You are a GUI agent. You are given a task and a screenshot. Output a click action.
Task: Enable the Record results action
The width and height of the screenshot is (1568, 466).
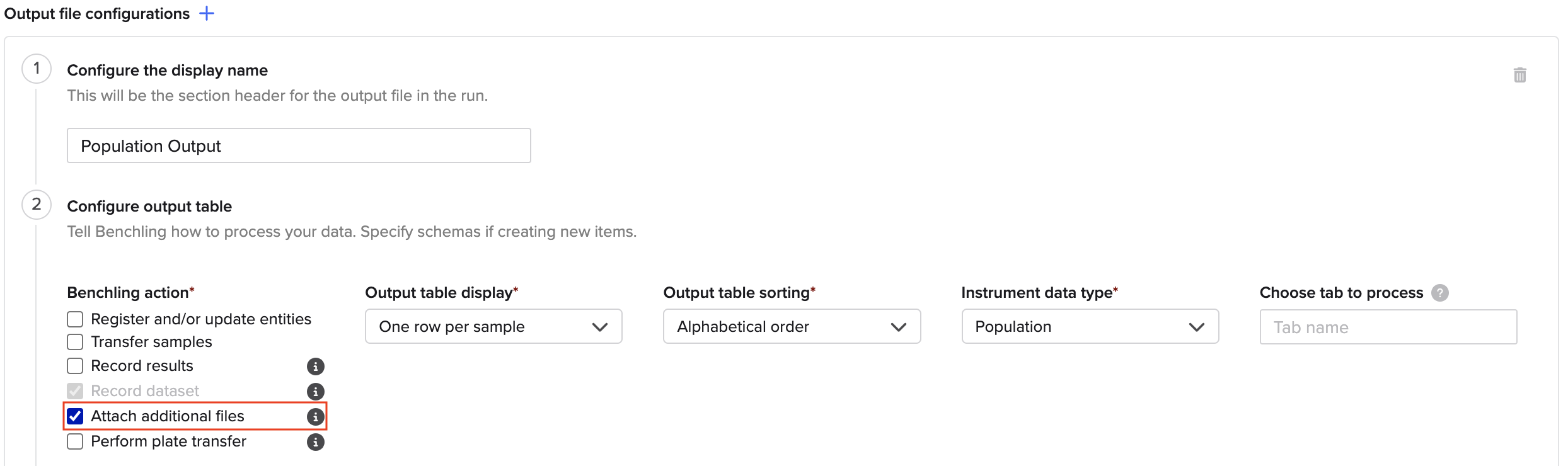(x=74, y=365)
